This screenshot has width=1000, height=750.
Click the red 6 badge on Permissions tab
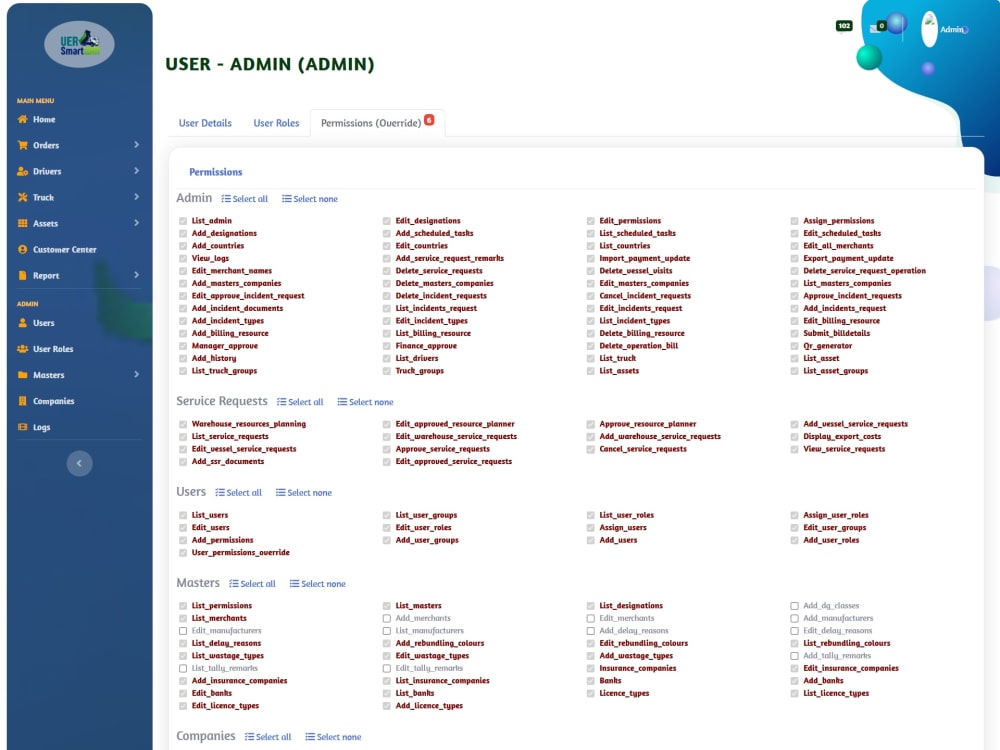pos(429,119)
